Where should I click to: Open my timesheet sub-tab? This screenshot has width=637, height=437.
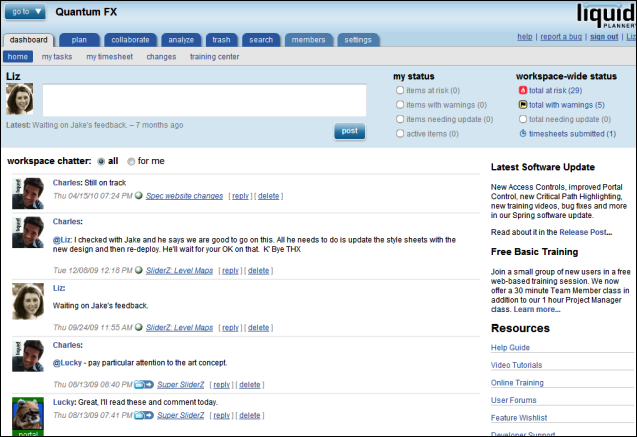110,56
